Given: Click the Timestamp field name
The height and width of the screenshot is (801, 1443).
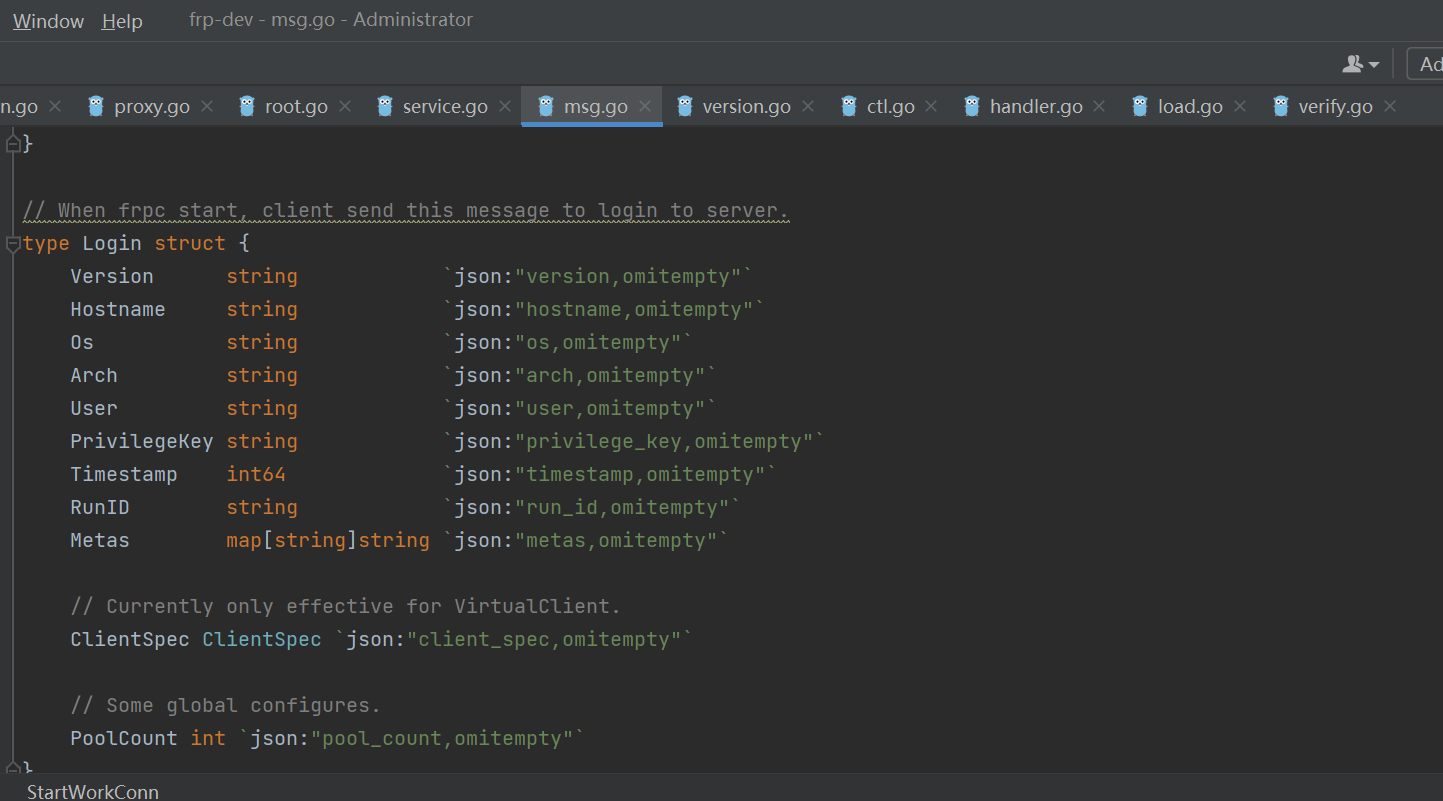Looking at the screenshot, I should click(124, 475).
